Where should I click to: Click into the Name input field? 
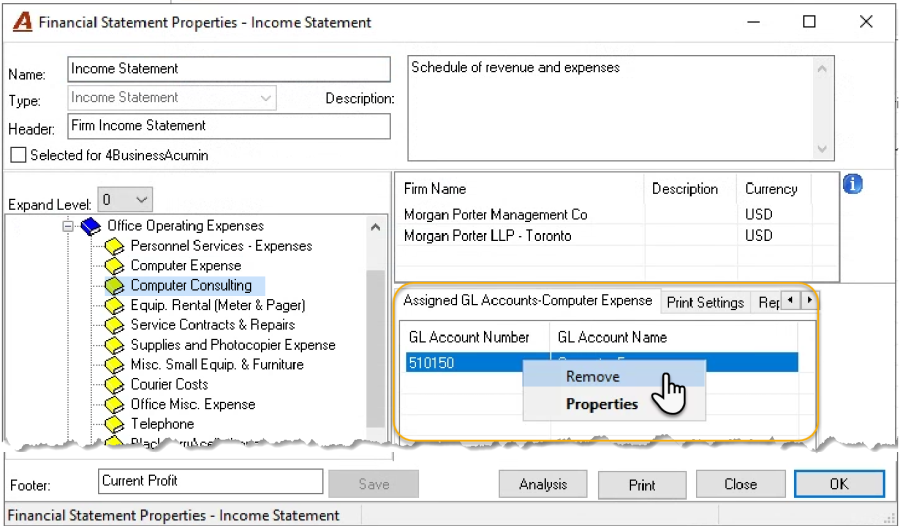click(229, 69)
